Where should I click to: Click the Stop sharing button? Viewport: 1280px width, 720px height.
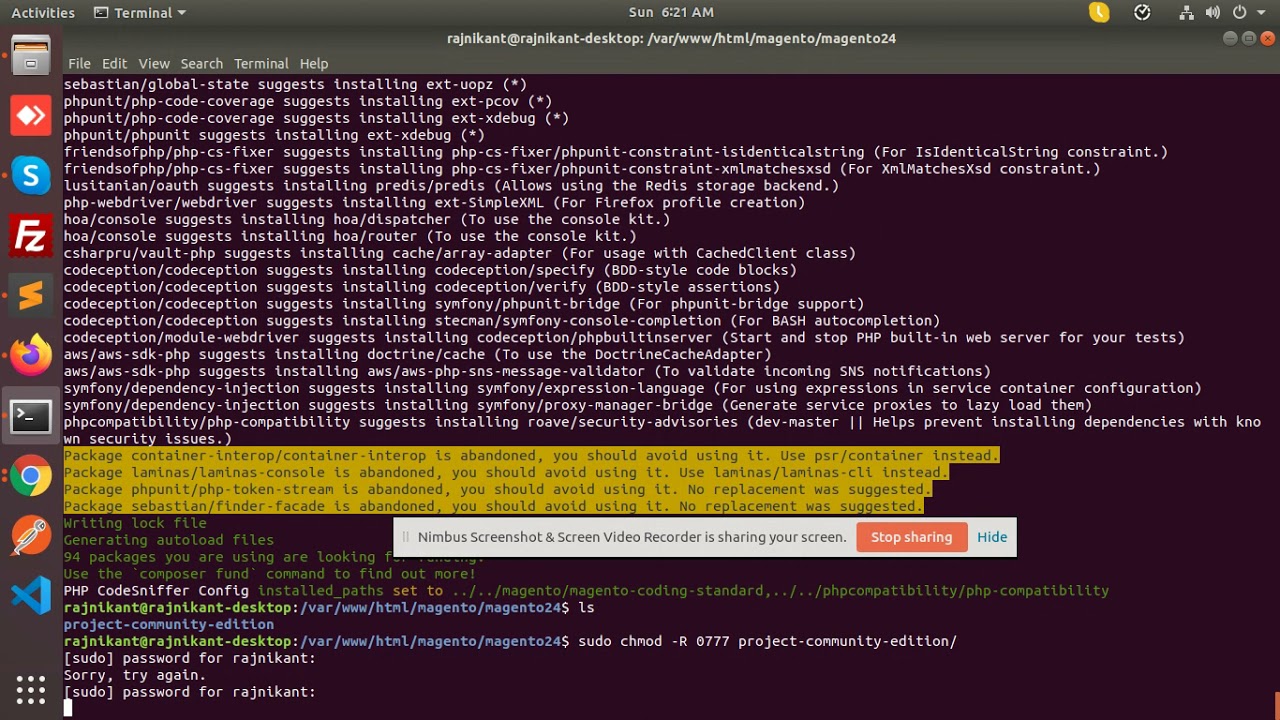tap(911, 537)
